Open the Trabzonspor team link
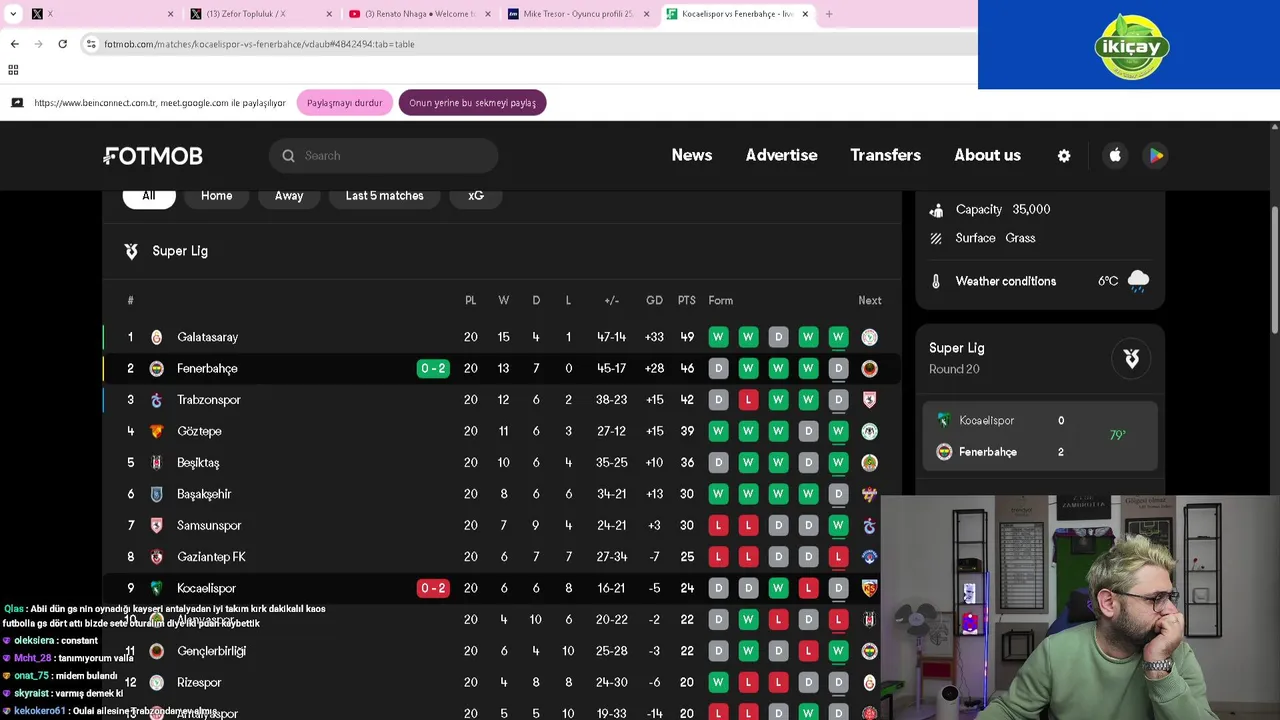The width and height of the screenshot is (1280, 720). tap(209, 400)
